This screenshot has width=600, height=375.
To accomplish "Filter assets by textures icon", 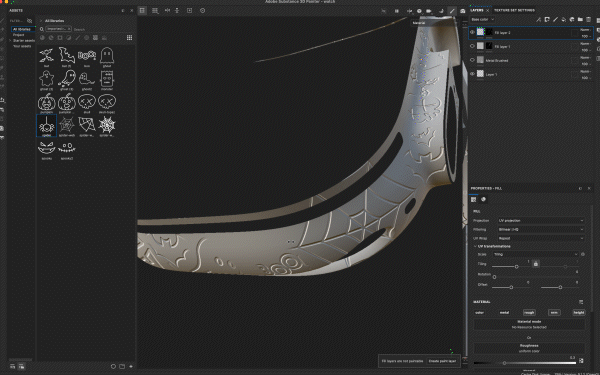I will click(x=95, y=38).
